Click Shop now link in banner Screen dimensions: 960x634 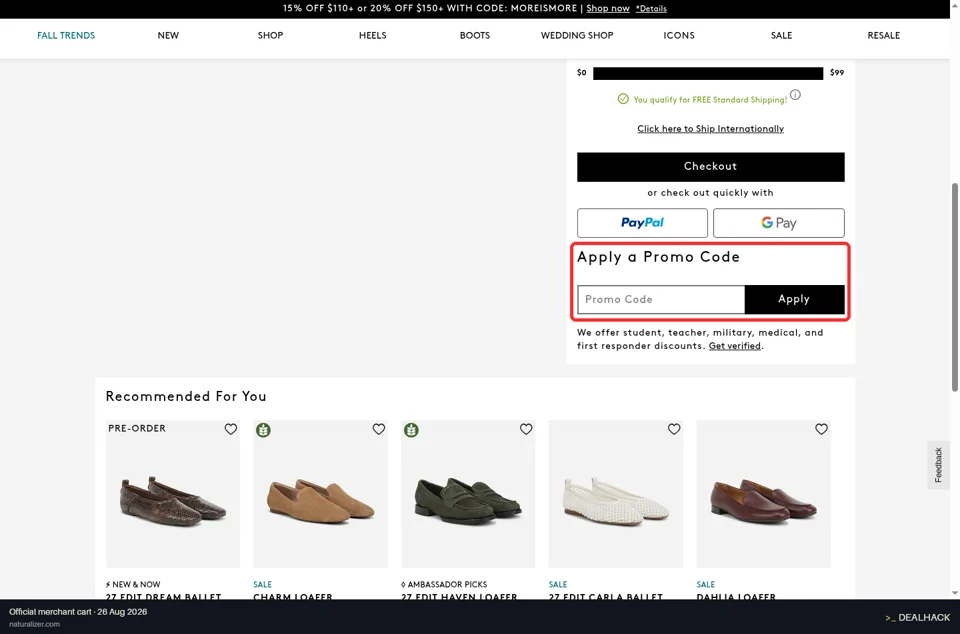pyautogui.click(x=608, y=9)
